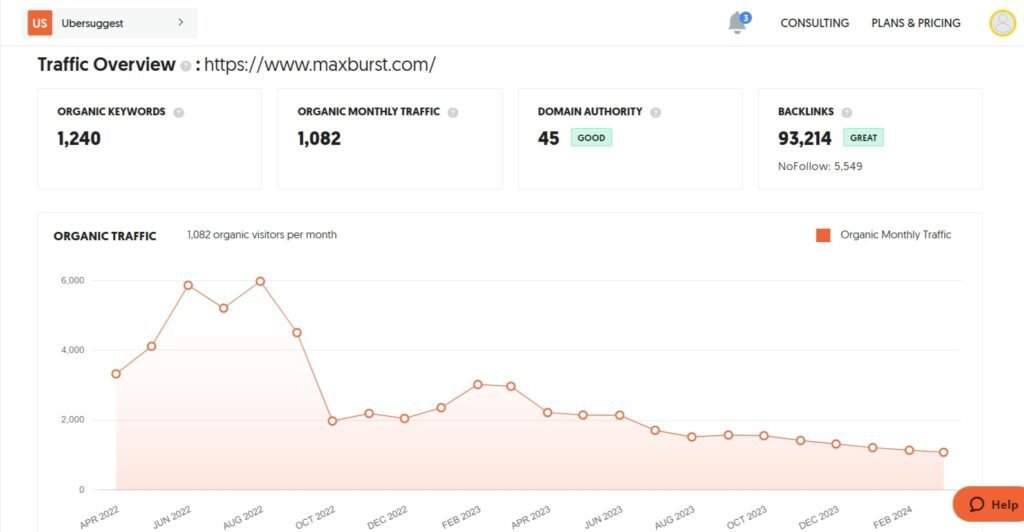This screenshot has height=532, width=1024.
Task: Open the user profile avatar
Action: [1002, 23]
